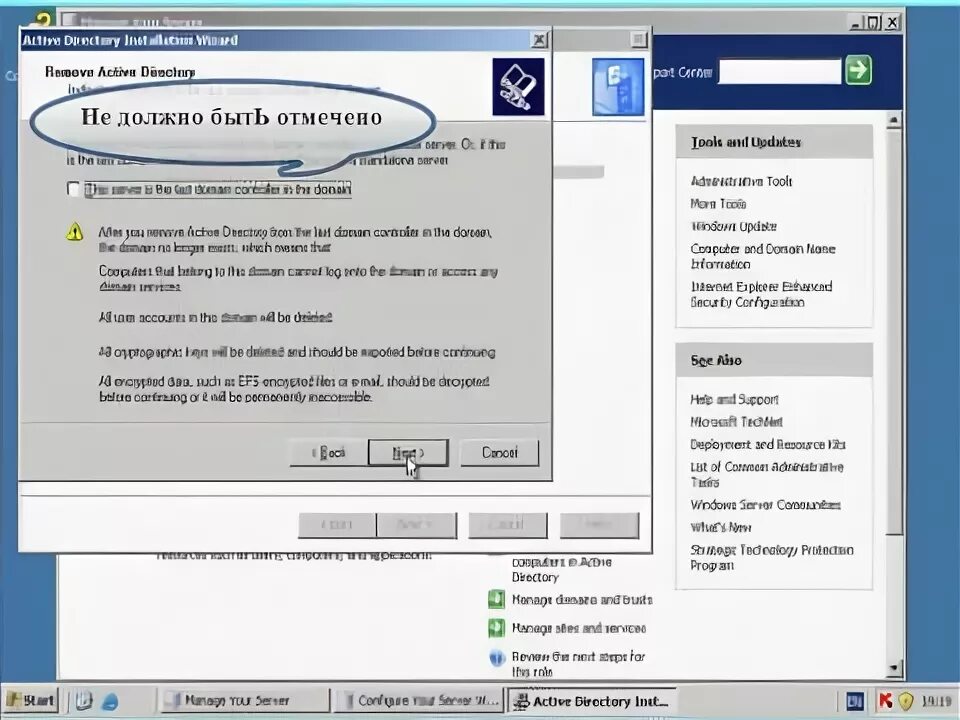Open Deployment and Resource Kits link
960x720 pixels.
pos(768,444)
